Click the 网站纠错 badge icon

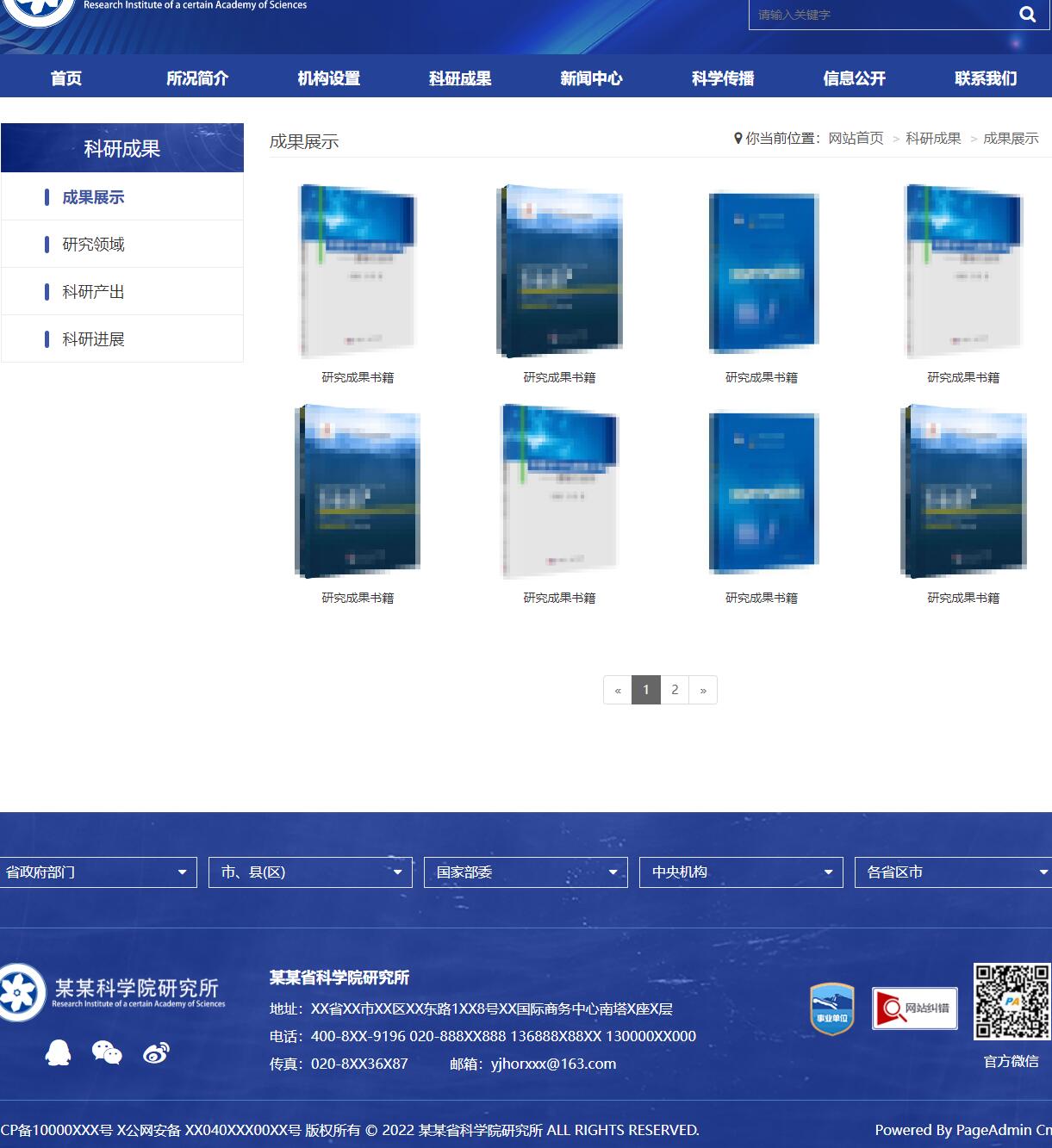914,1008
